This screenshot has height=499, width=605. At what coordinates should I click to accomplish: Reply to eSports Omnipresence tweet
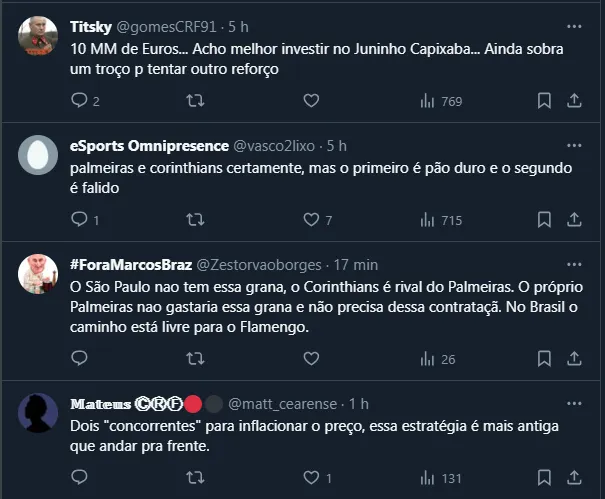pos(80,219)
